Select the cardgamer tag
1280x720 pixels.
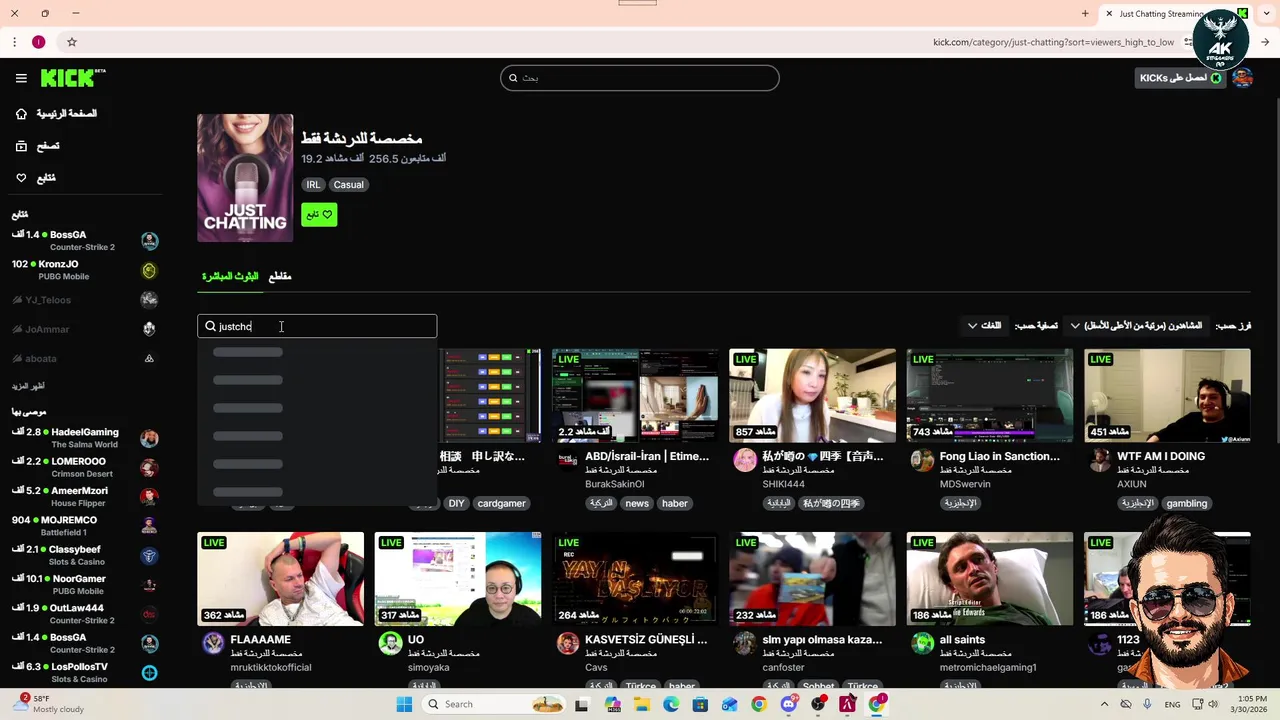pos(502,504)
